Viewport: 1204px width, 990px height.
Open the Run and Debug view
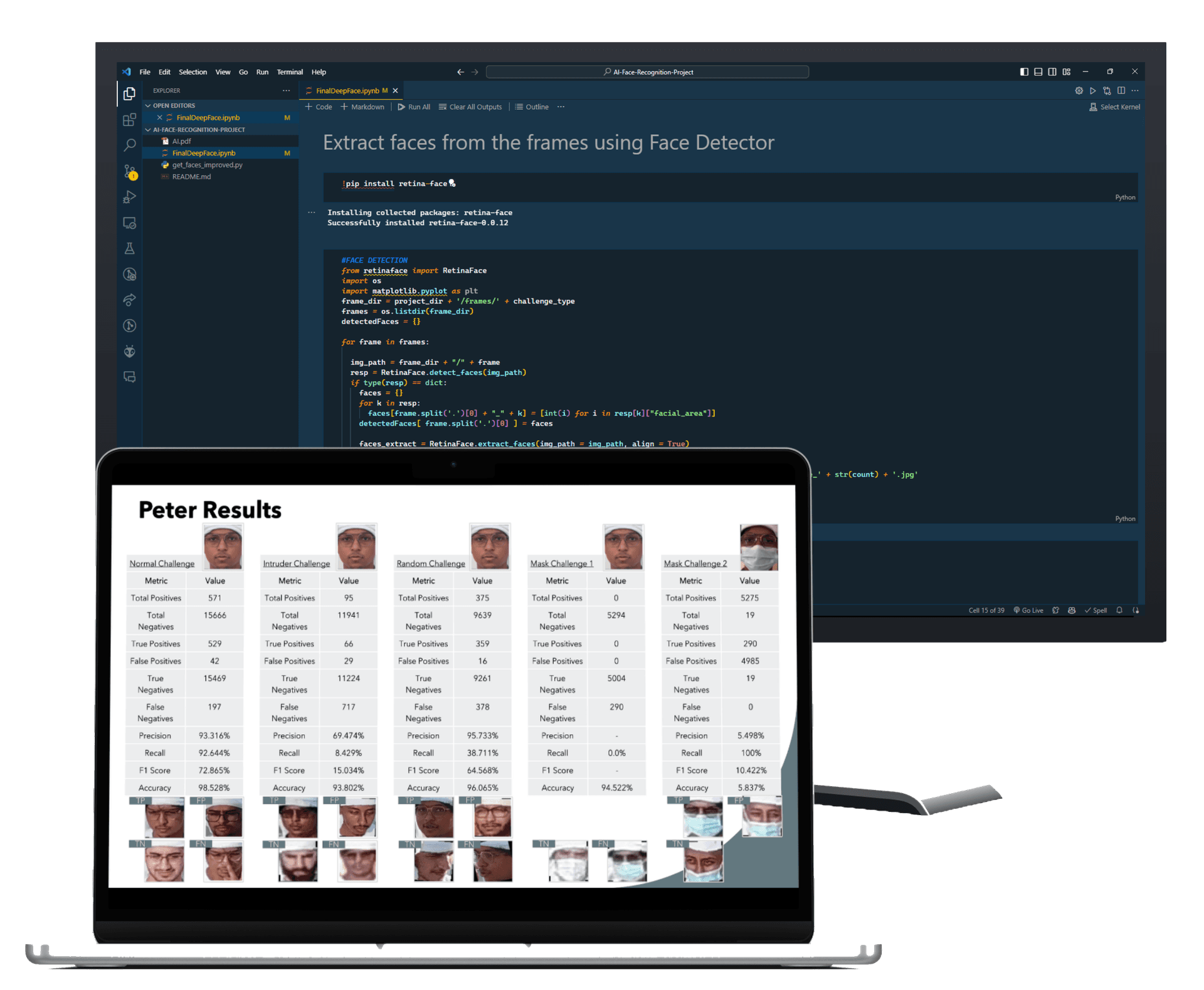pyautogui.click(x=129, y=197)
